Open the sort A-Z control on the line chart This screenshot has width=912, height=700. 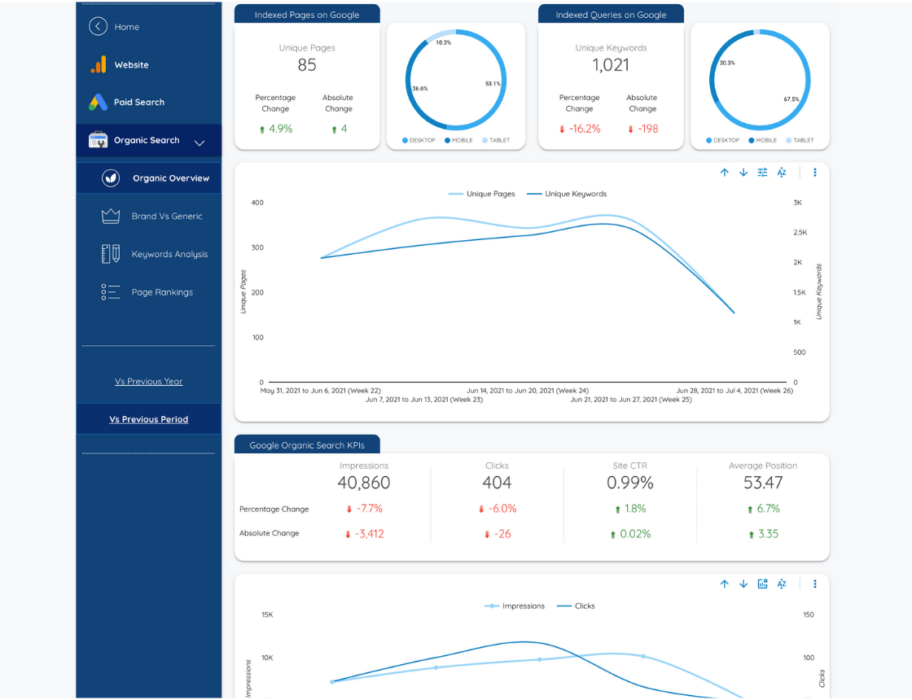tap(781, 172)
